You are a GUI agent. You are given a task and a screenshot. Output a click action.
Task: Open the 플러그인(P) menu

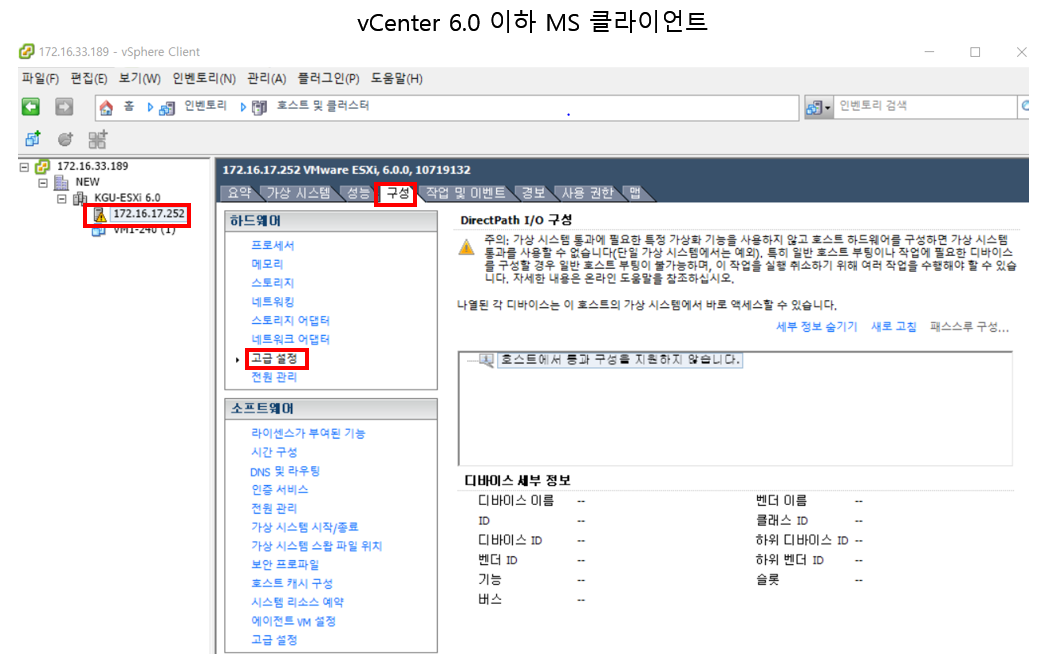click(x=329, y=78)
